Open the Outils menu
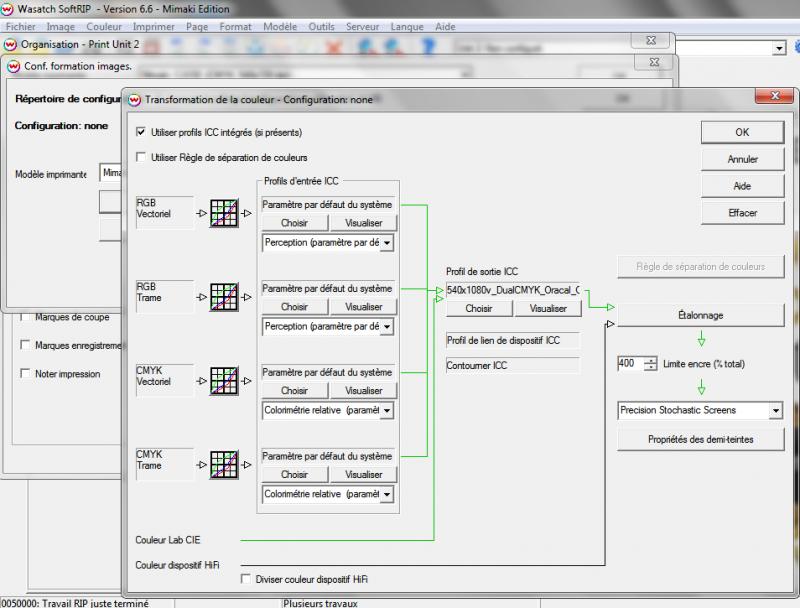Viewport: 800px width, 608px height. (x=321, y=27)
